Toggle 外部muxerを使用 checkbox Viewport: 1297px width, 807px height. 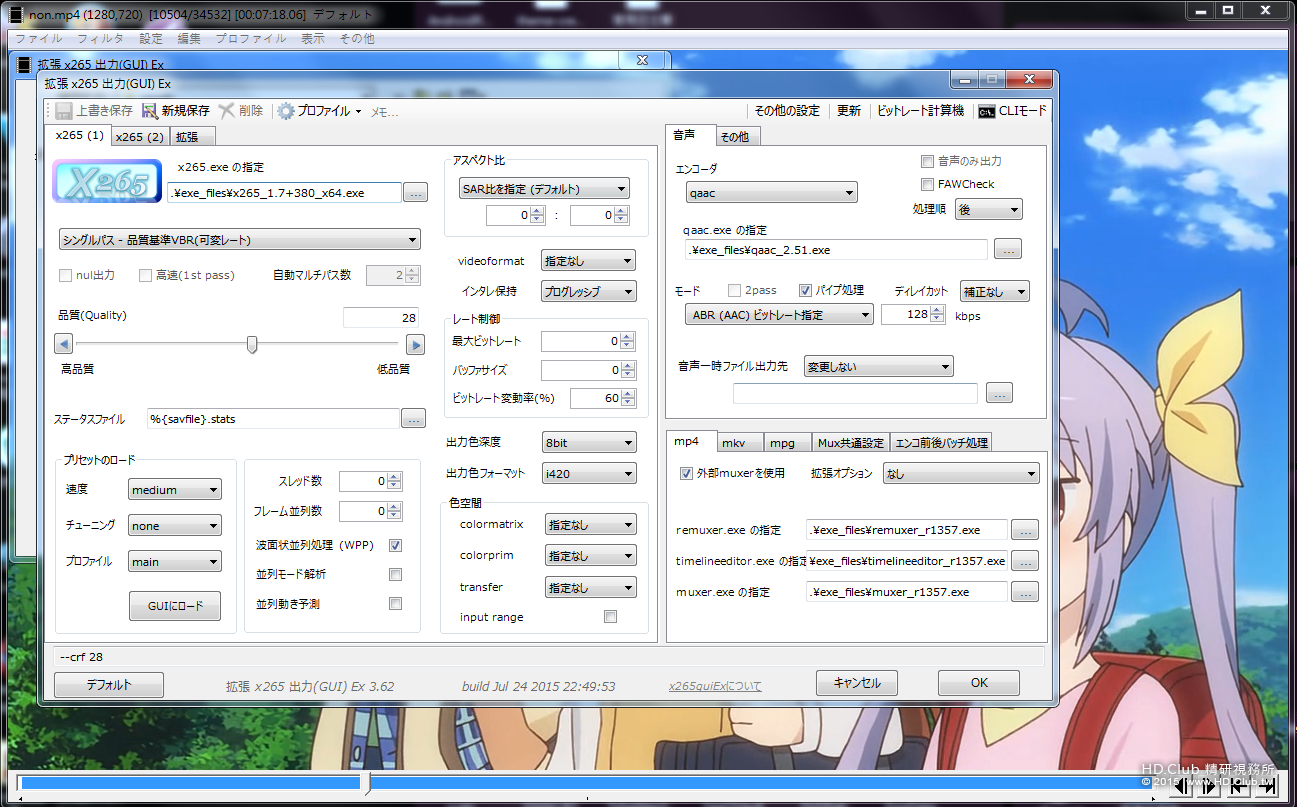pos(686,474)
